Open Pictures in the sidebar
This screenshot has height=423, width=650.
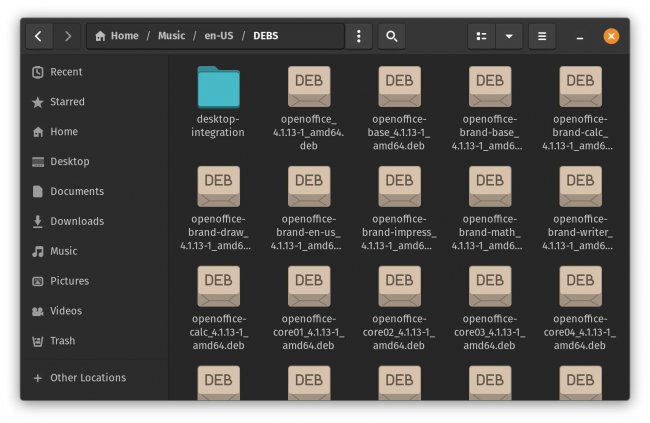coord(95,281)
